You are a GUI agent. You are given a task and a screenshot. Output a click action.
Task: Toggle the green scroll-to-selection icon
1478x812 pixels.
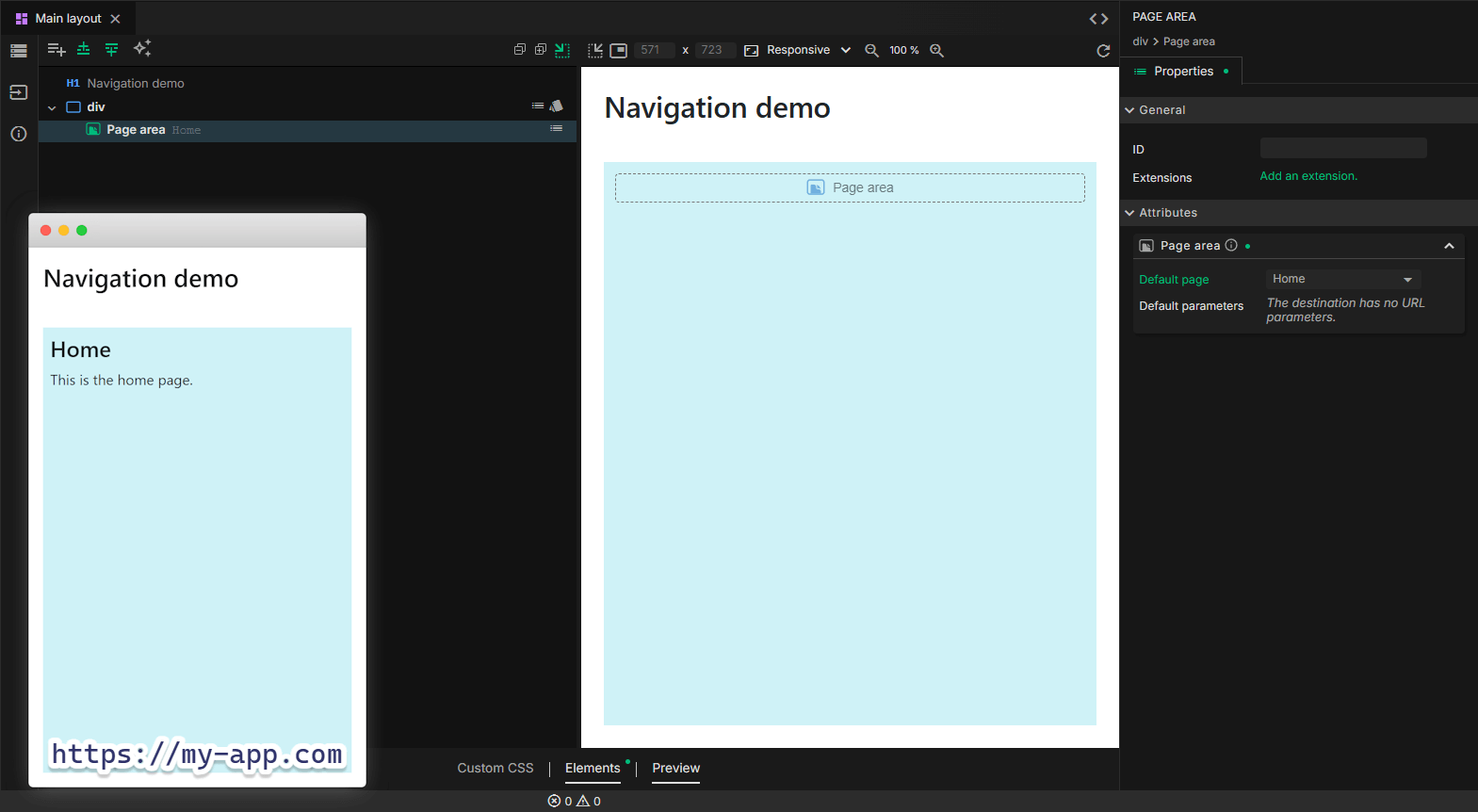tap(562, 50)
